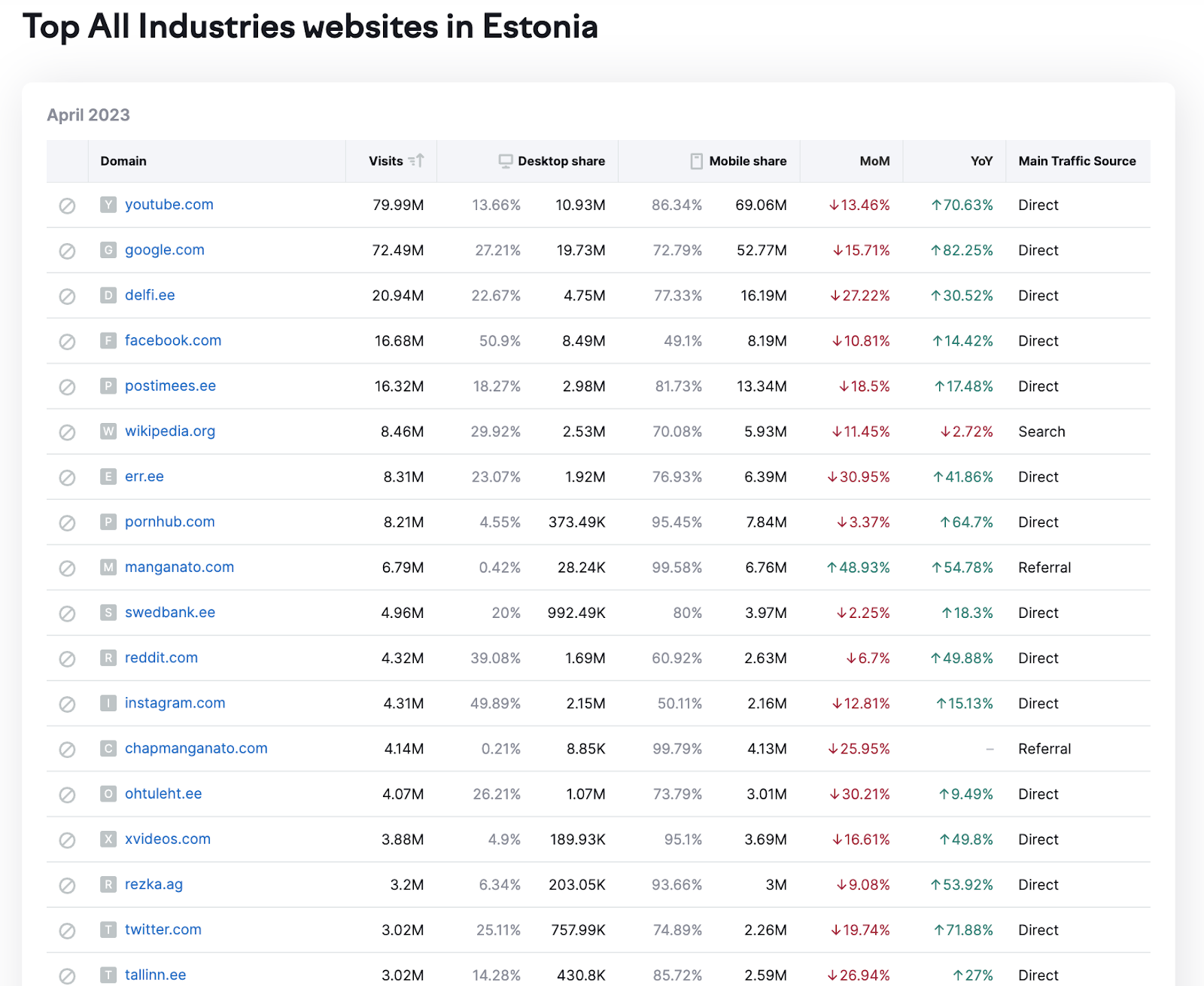Click the exclude icon for xvideos.com

point(67,840)
